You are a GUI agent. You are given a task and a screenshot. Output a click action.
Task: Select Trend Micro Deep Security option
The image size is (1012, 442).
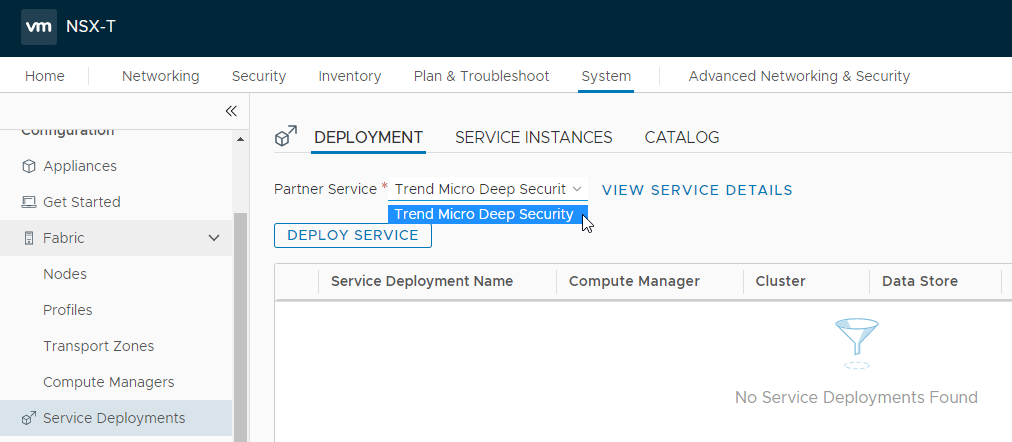pyautogui.click(x=484, y=214)
